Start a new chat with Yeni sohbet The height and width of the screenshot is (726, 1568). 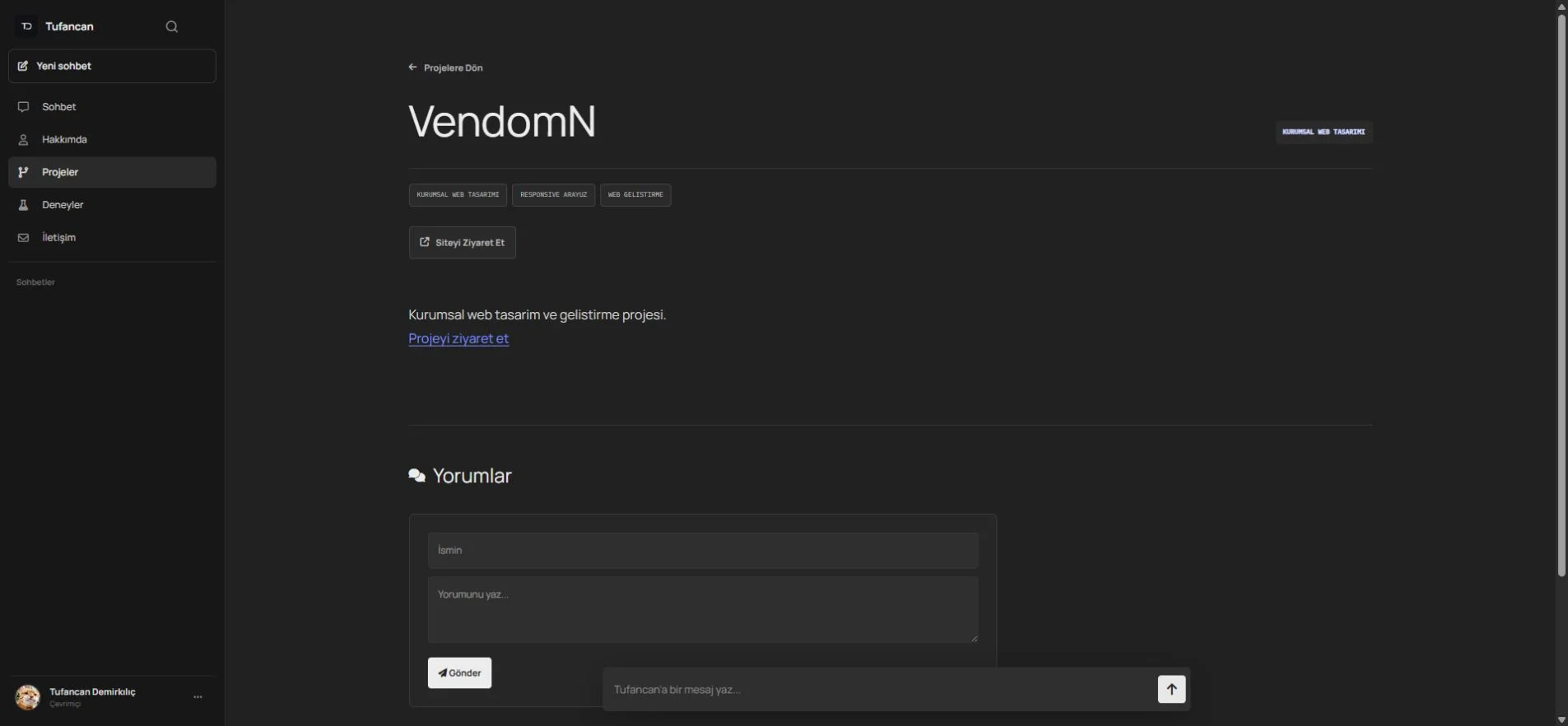click(112, 66)
